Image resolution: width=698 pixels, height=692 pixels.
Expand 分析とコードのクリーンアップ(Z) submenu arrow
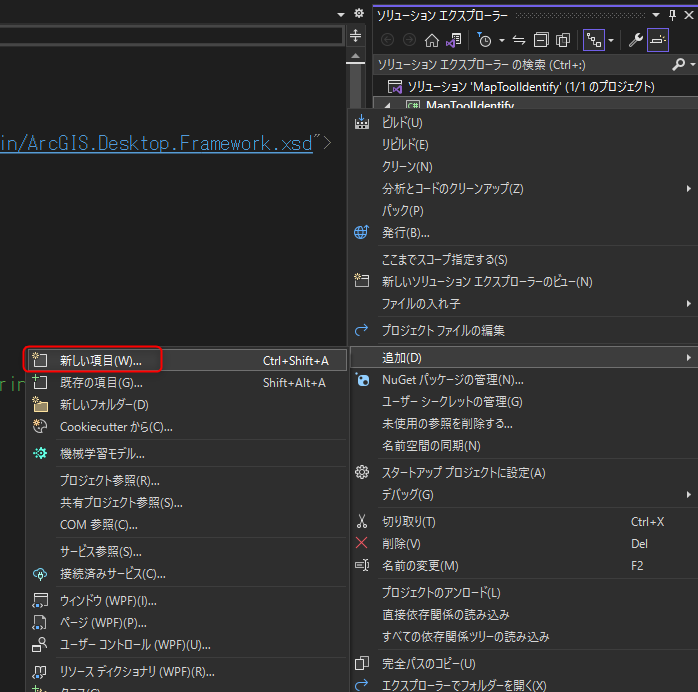point(688,189)
